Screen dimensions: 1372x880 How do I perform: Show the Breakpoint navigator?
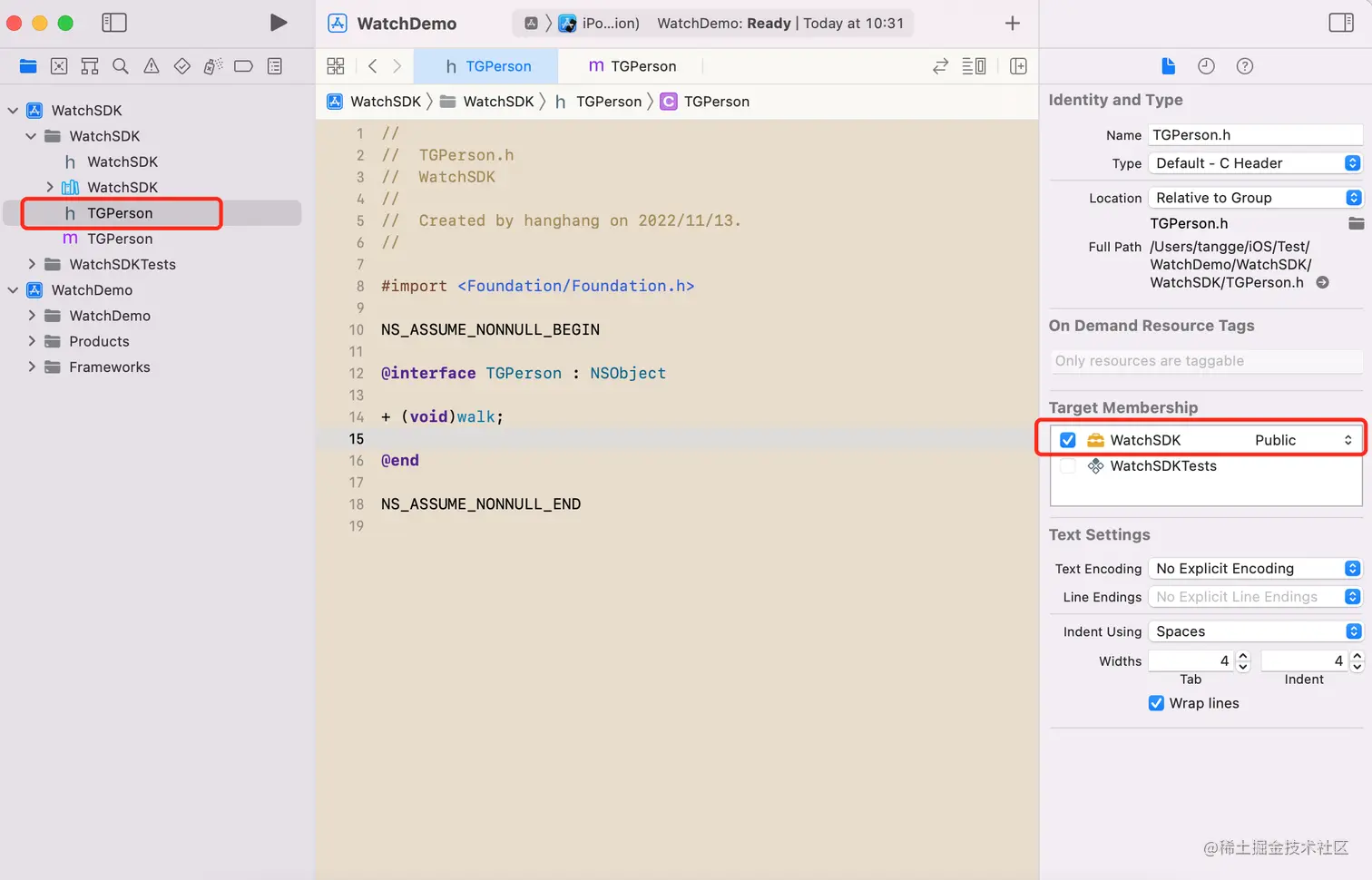(243, 66)
